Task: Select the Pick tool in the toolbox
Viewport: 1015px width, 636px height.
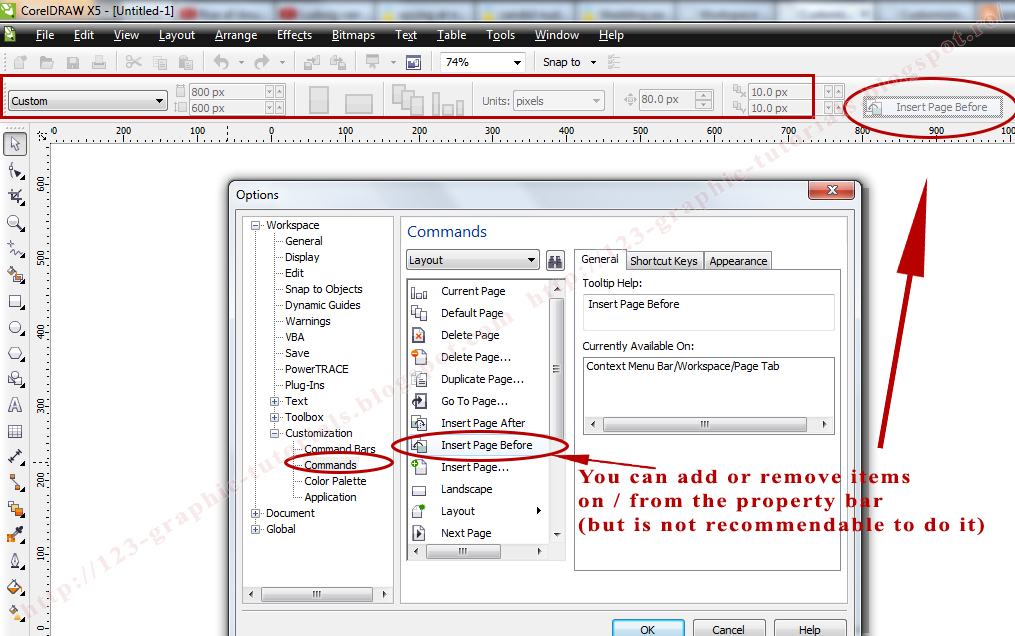Action: 14,144
